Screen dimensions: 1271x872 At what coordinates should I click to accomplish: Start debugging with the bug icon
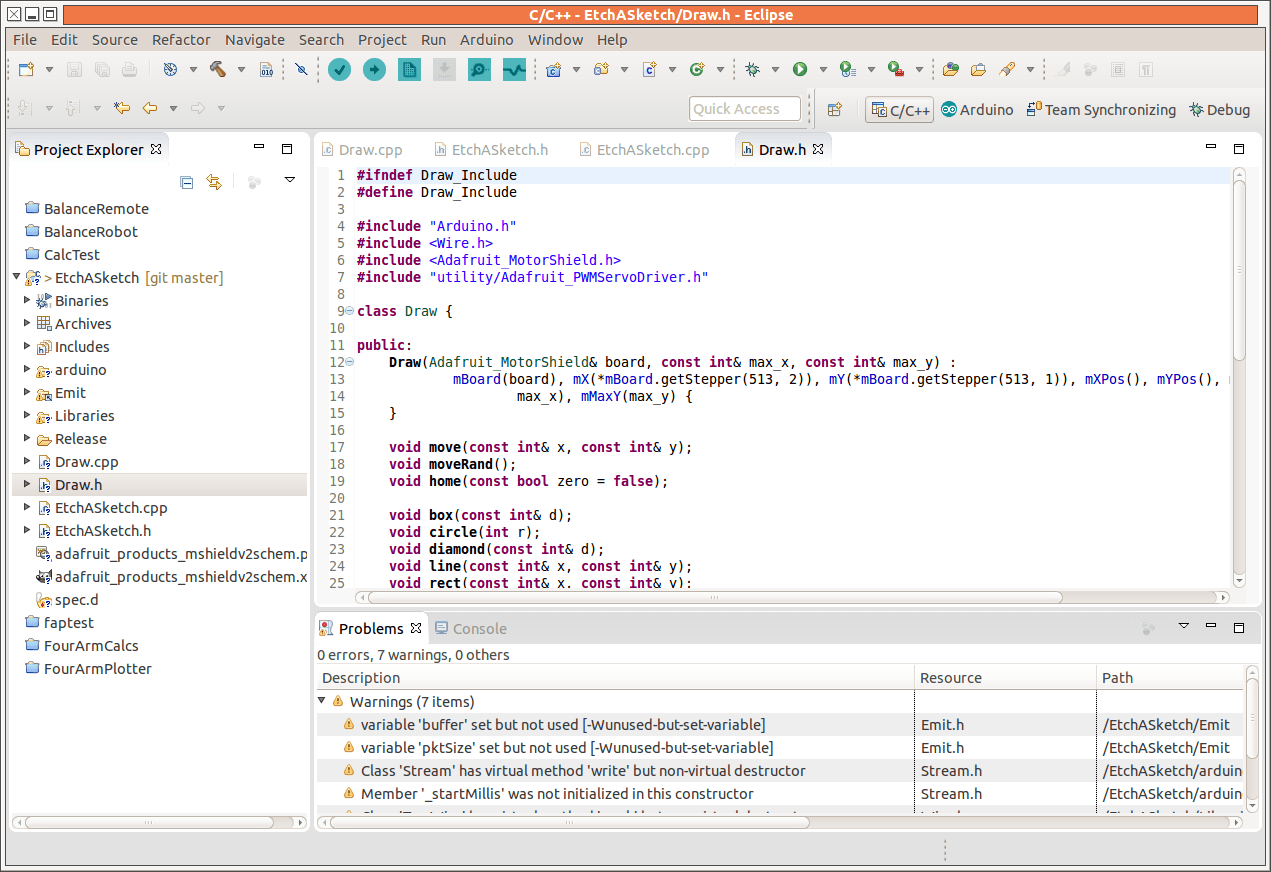(x=750, y=69)
